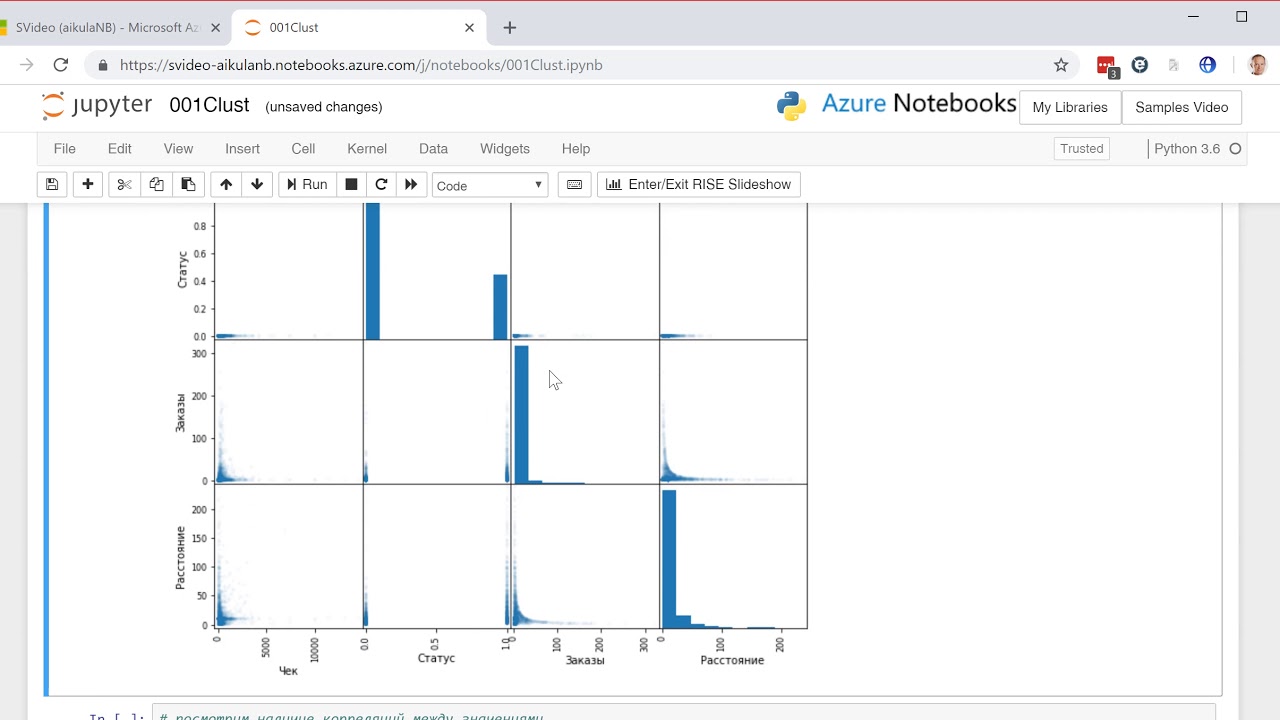Open the Edit menu

(120, 148)
